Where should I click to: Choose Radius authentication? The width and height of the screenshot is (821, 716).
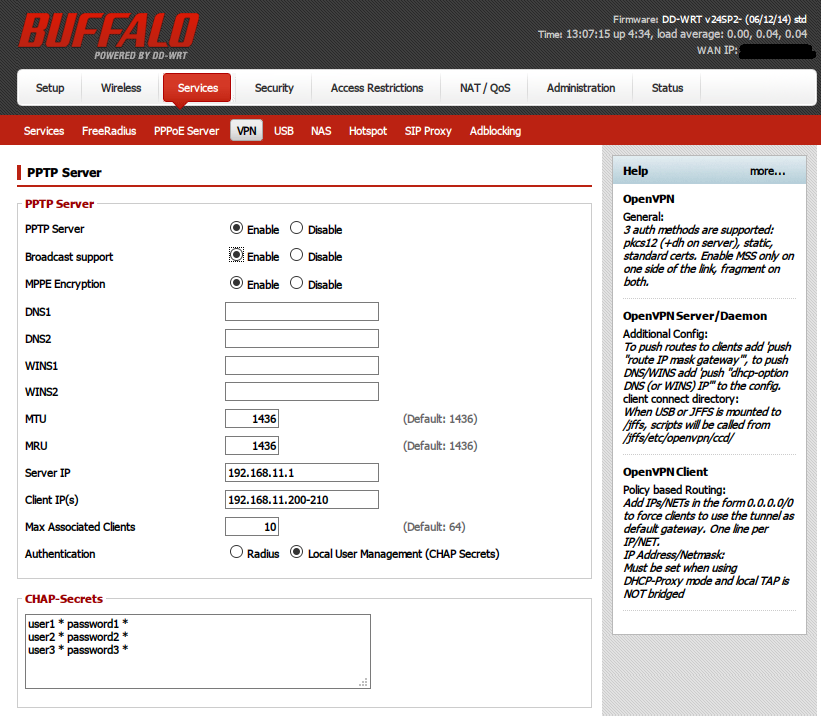(237, 552)
